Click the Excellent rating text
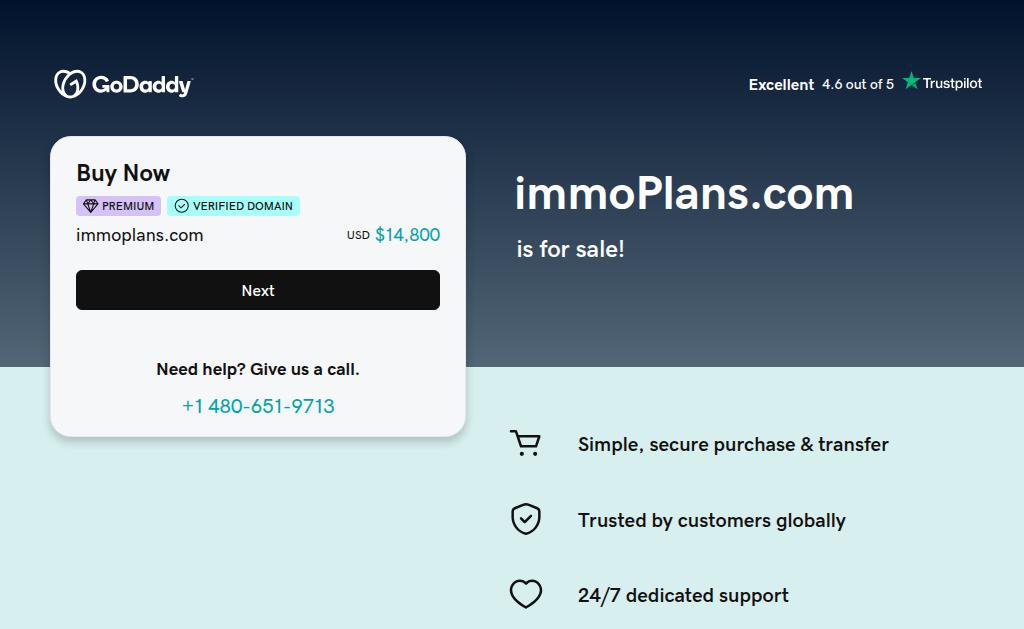1024x629 pixels. click(781, 84)
